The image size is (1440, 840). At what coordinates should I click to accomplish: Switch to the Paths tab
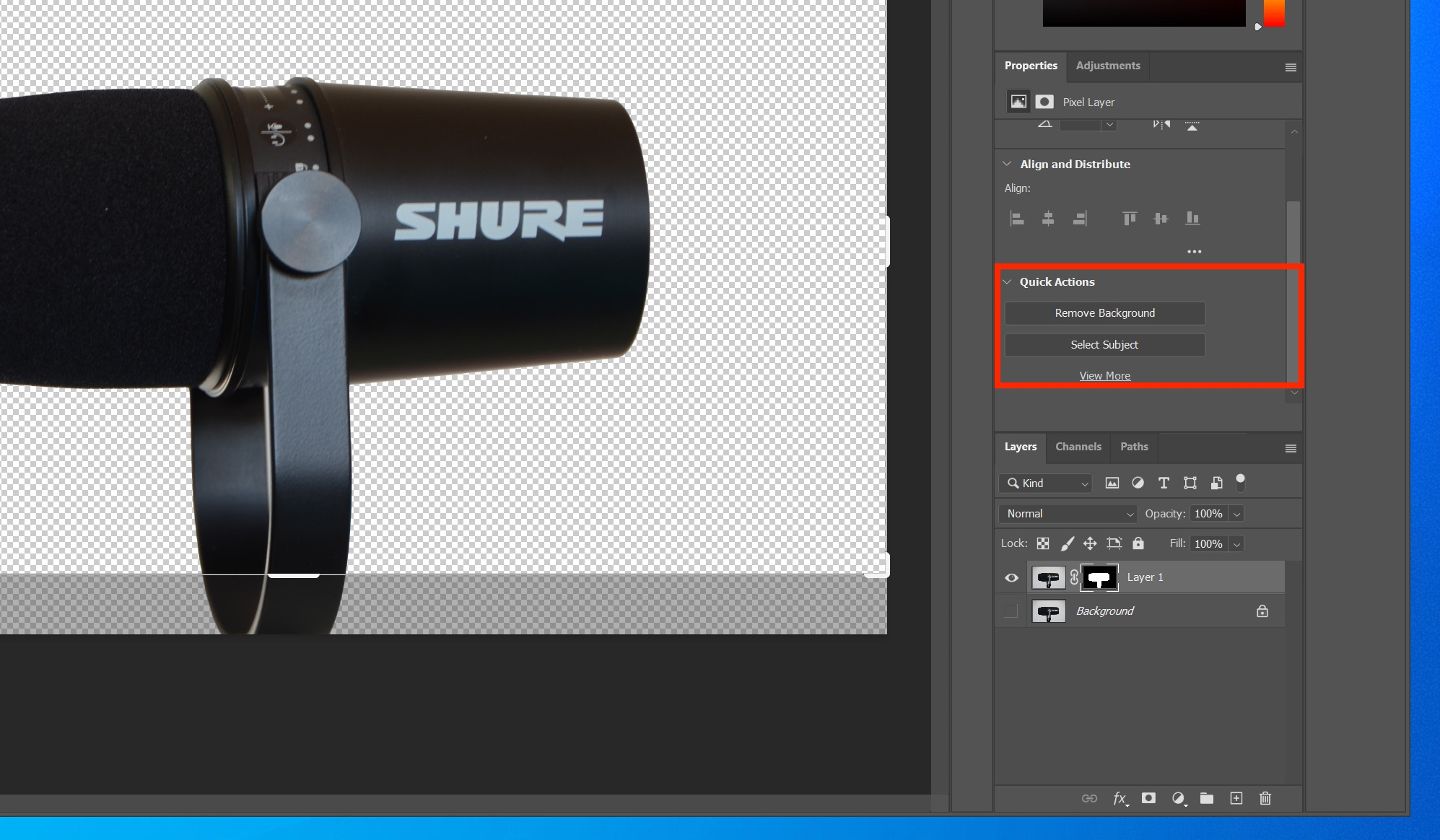click(x=1134, y=447)
